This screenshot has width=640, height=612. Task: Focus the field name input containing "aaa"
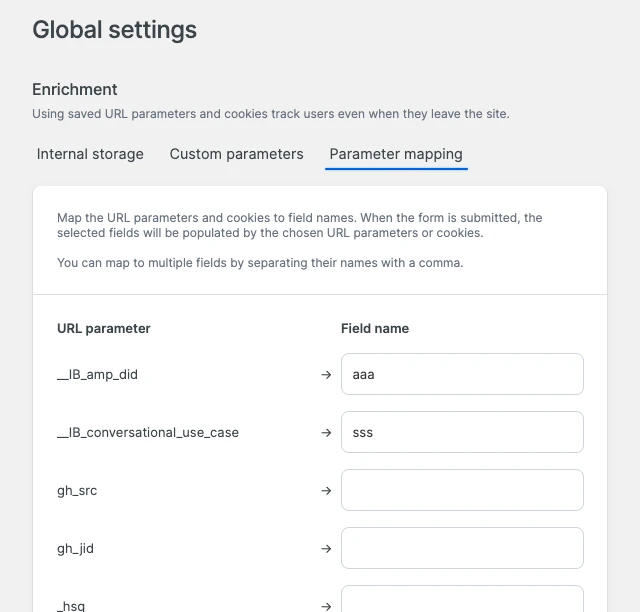462,374
